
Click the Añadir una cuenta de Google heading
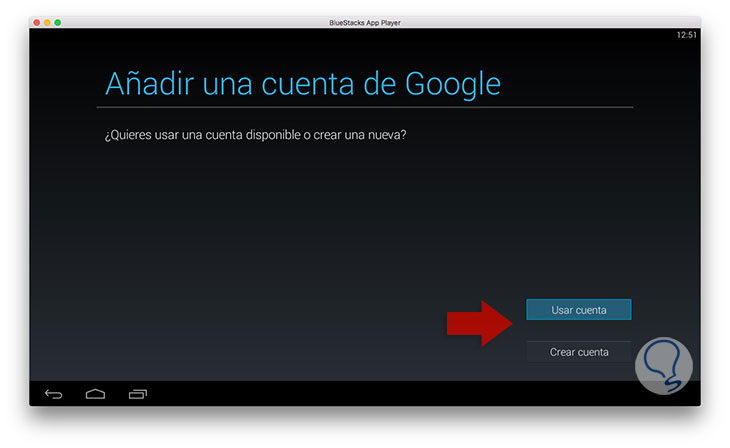click(x=303, y=84)
